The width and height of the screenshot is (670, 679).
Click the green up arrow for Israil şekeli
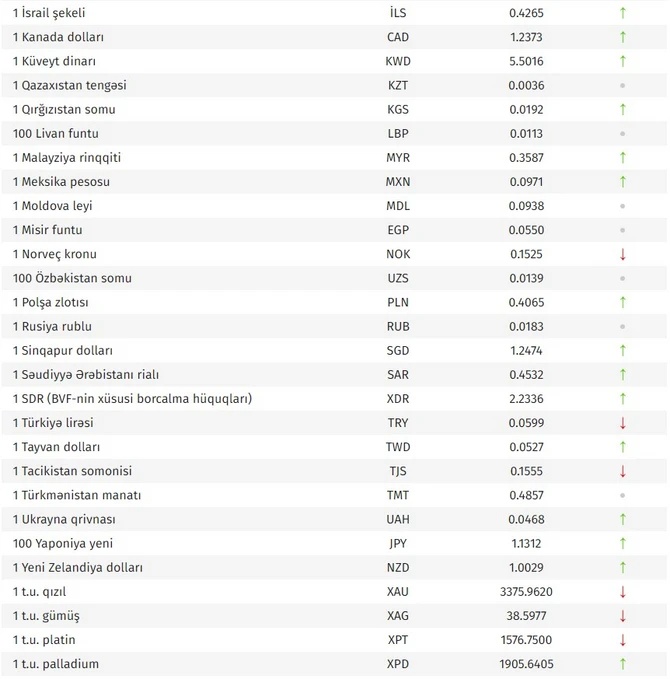tap(623, 13)
